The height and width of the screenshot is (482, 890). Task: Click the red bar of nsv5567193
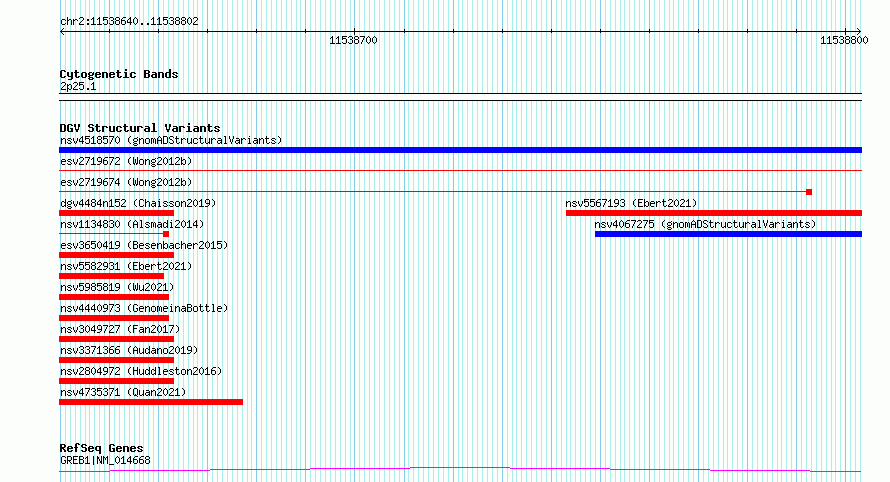[714, 213]
